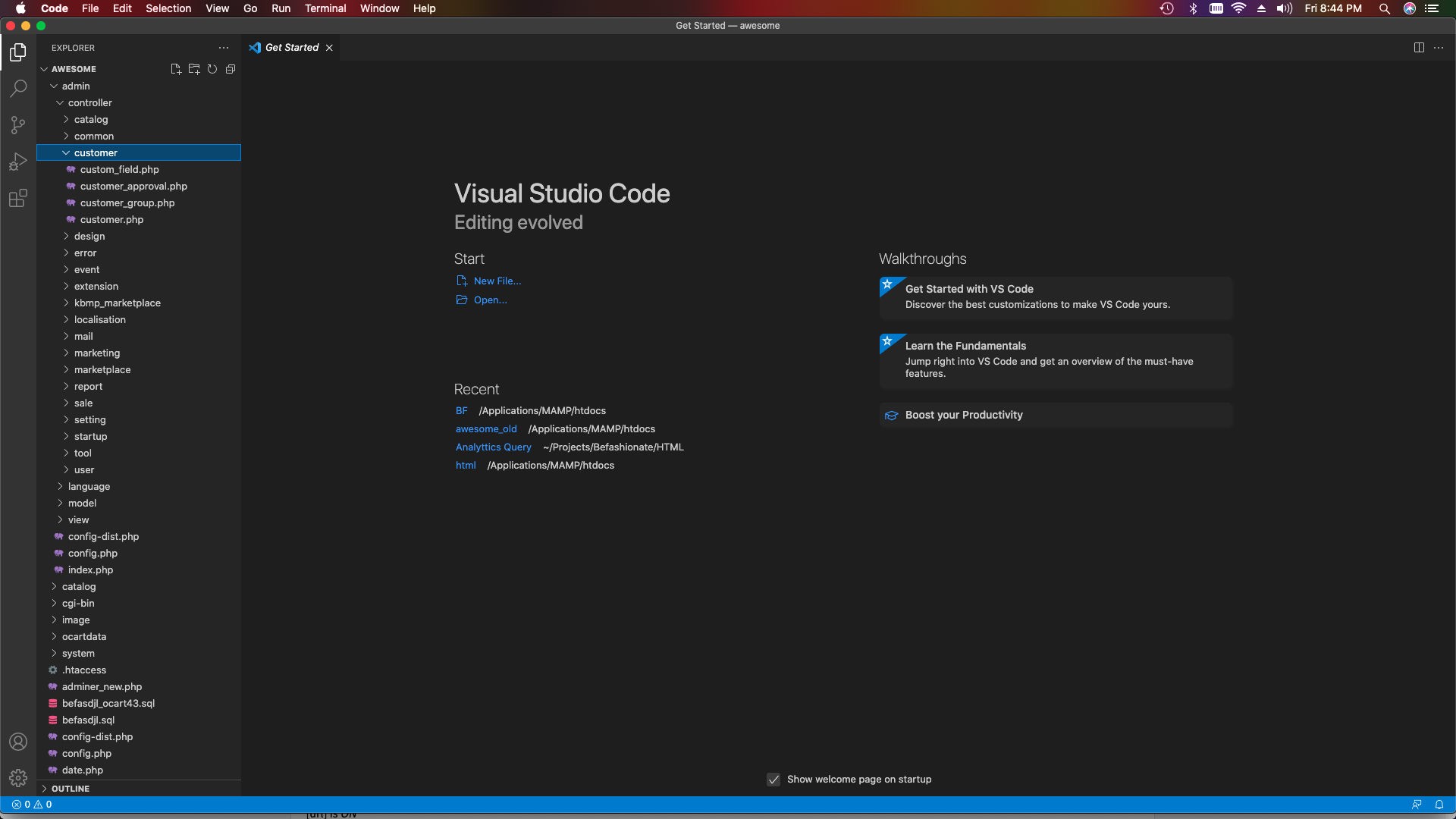
Task: Open the feedback icon in status bar
Action: (x=1417, y=805)
